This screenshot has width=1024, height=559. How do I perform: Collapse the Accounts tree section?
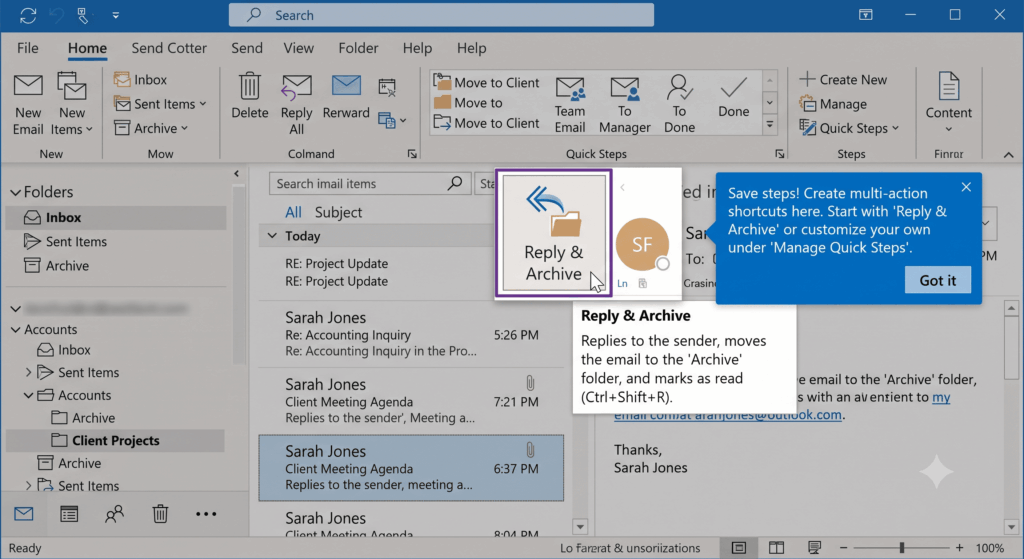(16, 330)
